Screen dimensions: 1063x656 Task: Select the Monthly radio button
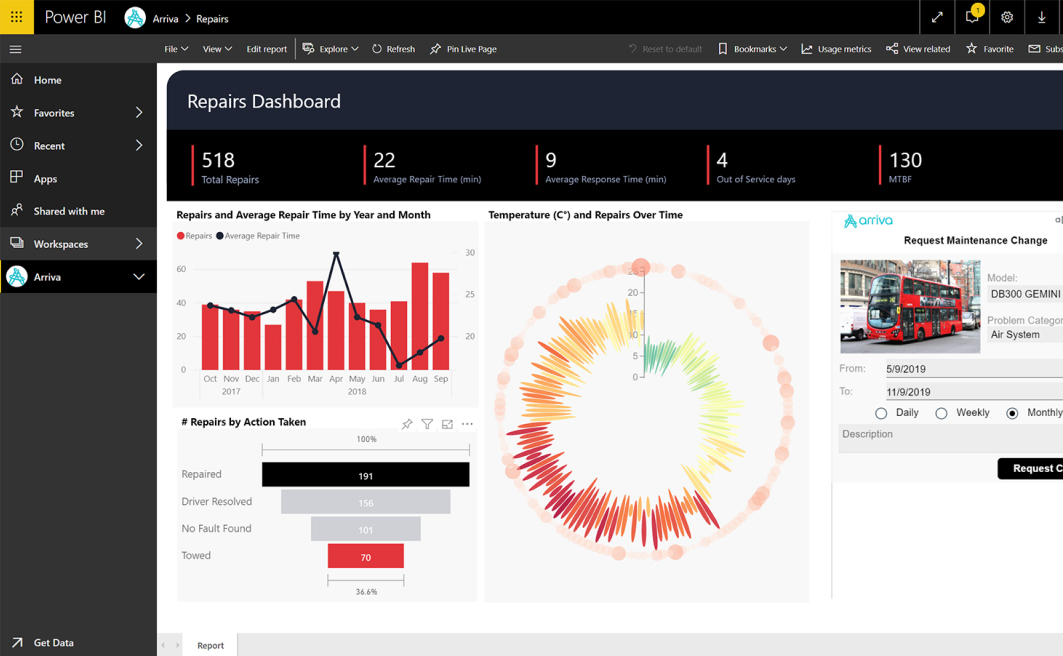click(x=1012, y=413)
